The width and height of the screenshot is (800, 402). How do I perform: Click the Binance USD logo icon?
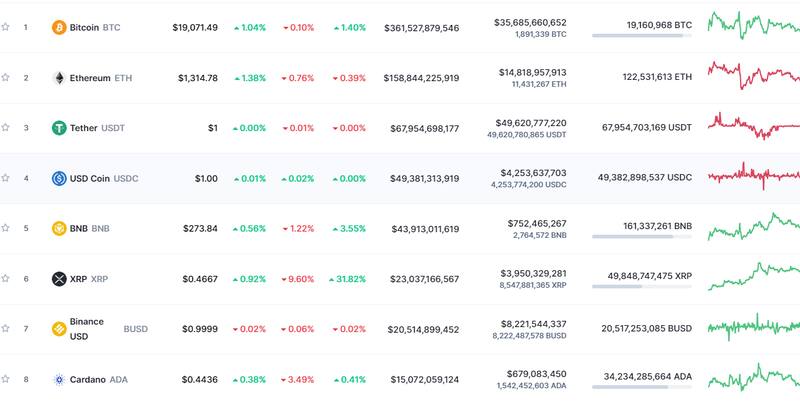(59, 329)
